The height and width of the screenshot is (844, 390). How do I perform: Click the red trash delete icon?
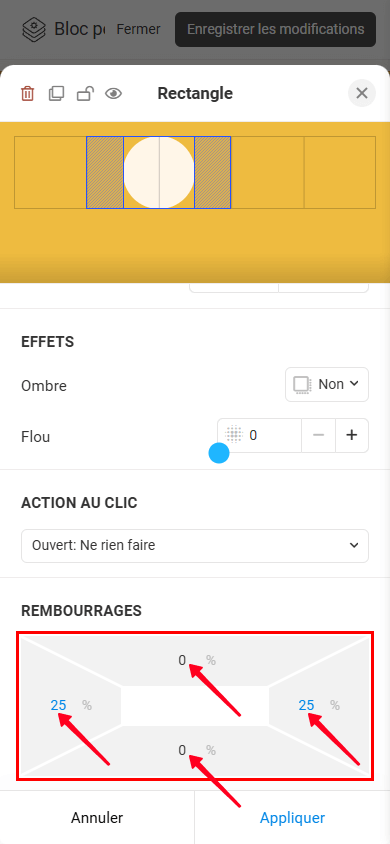[x=27, y=94]
